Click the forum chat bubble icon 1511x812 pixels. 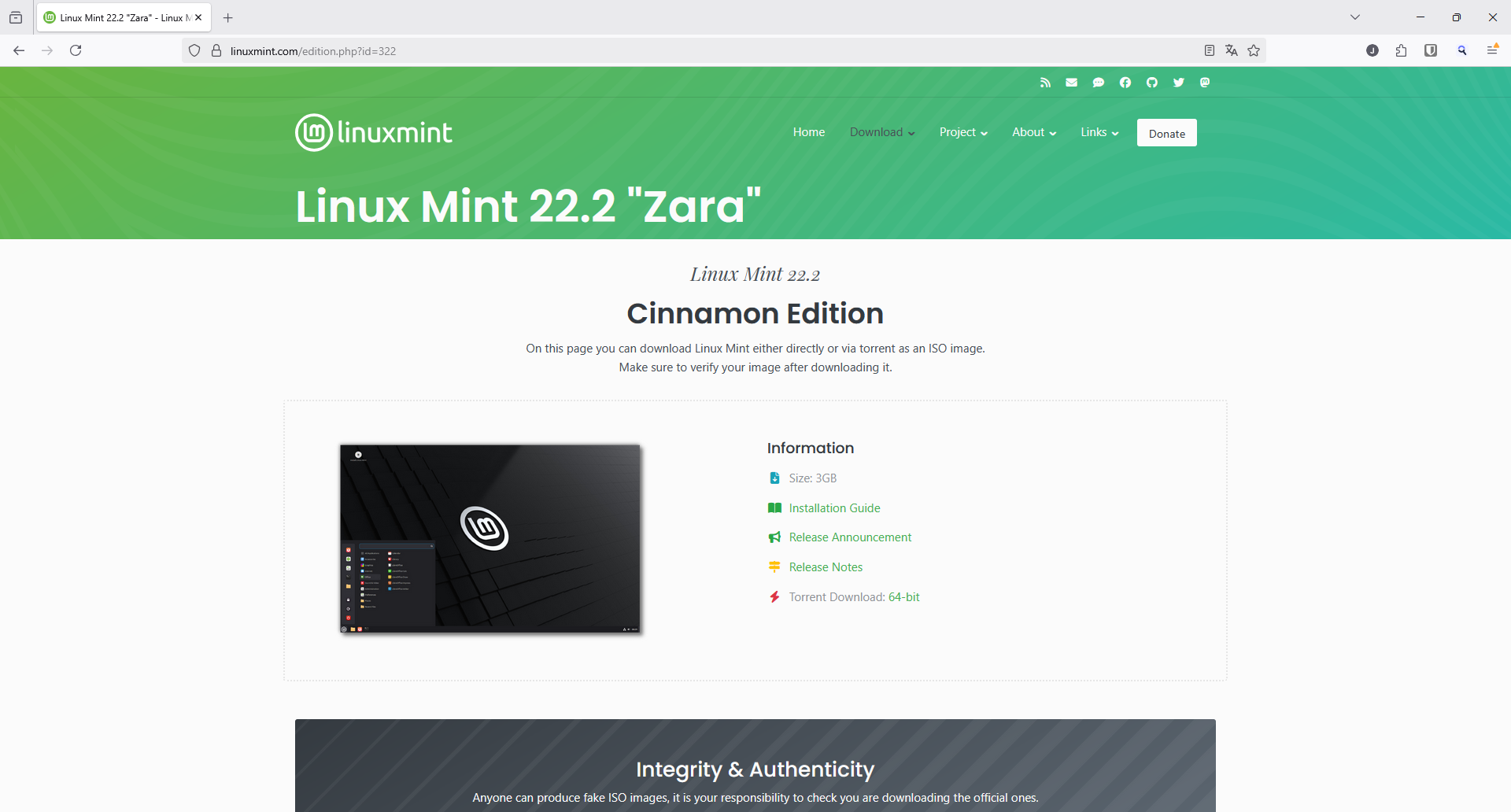[x=1099, y=83]
